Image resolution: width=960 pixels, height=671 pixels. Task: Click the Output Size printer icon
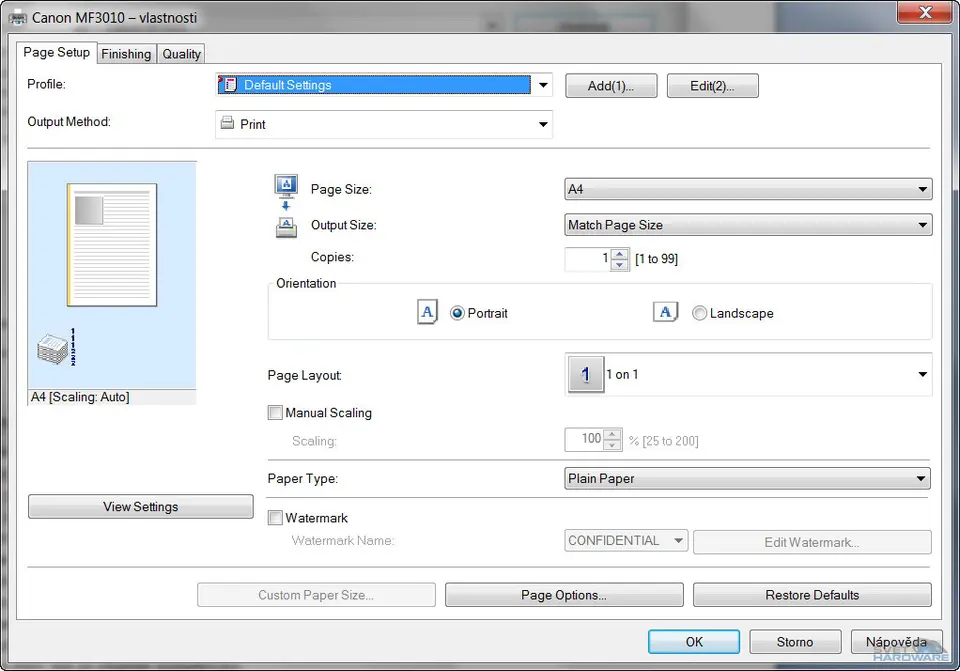286,227
